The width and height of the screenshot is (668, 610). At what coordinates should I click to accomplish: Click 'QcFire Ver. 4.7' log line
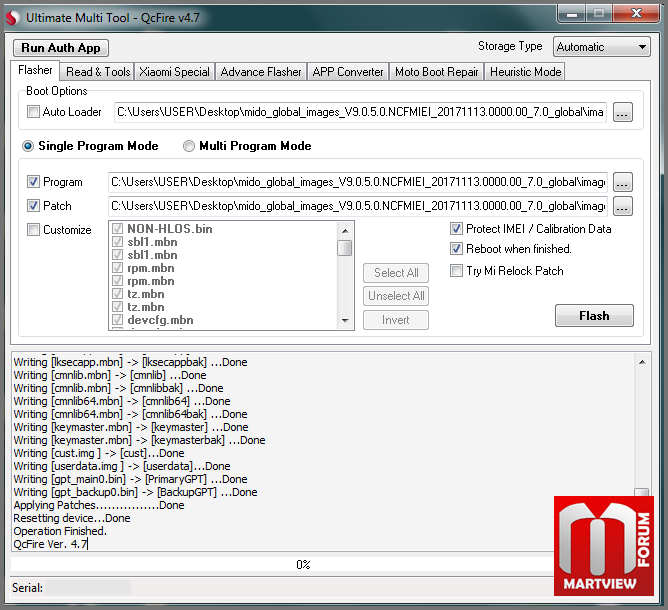click(x=50, y=544)
